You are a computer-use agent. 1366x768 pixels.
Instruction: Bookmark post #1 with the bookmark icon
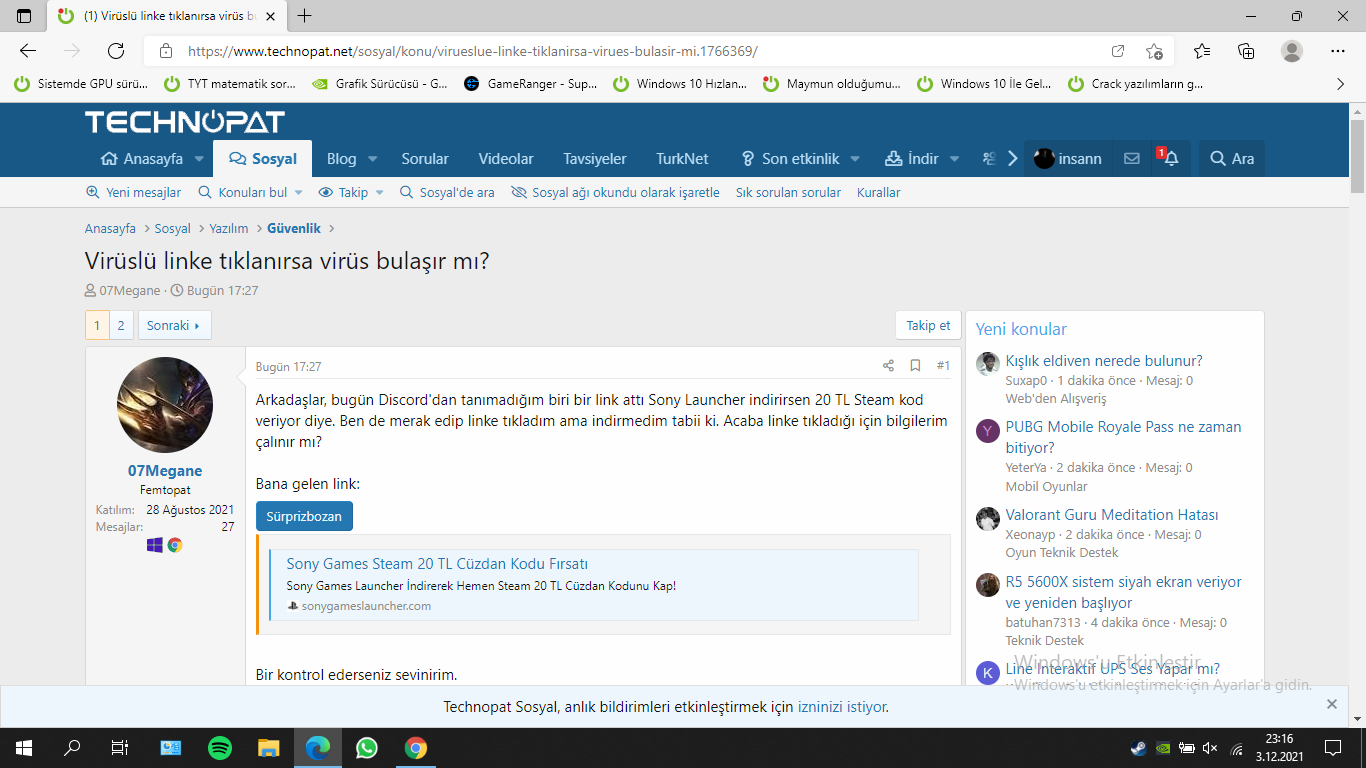pos(915,366)
